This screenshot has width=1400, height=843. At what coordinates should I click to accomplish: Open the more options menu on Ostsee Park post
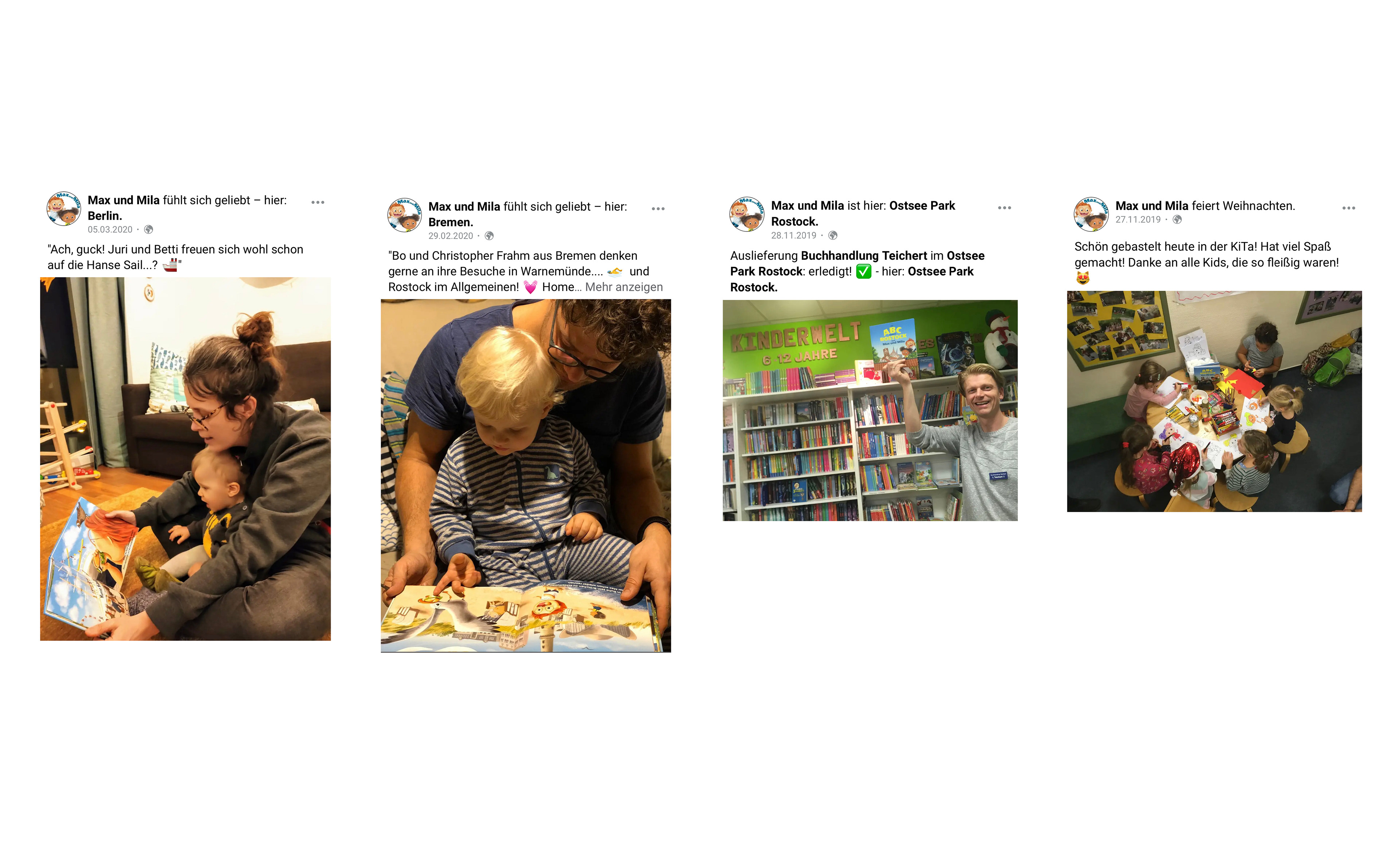coord(1004,208)
